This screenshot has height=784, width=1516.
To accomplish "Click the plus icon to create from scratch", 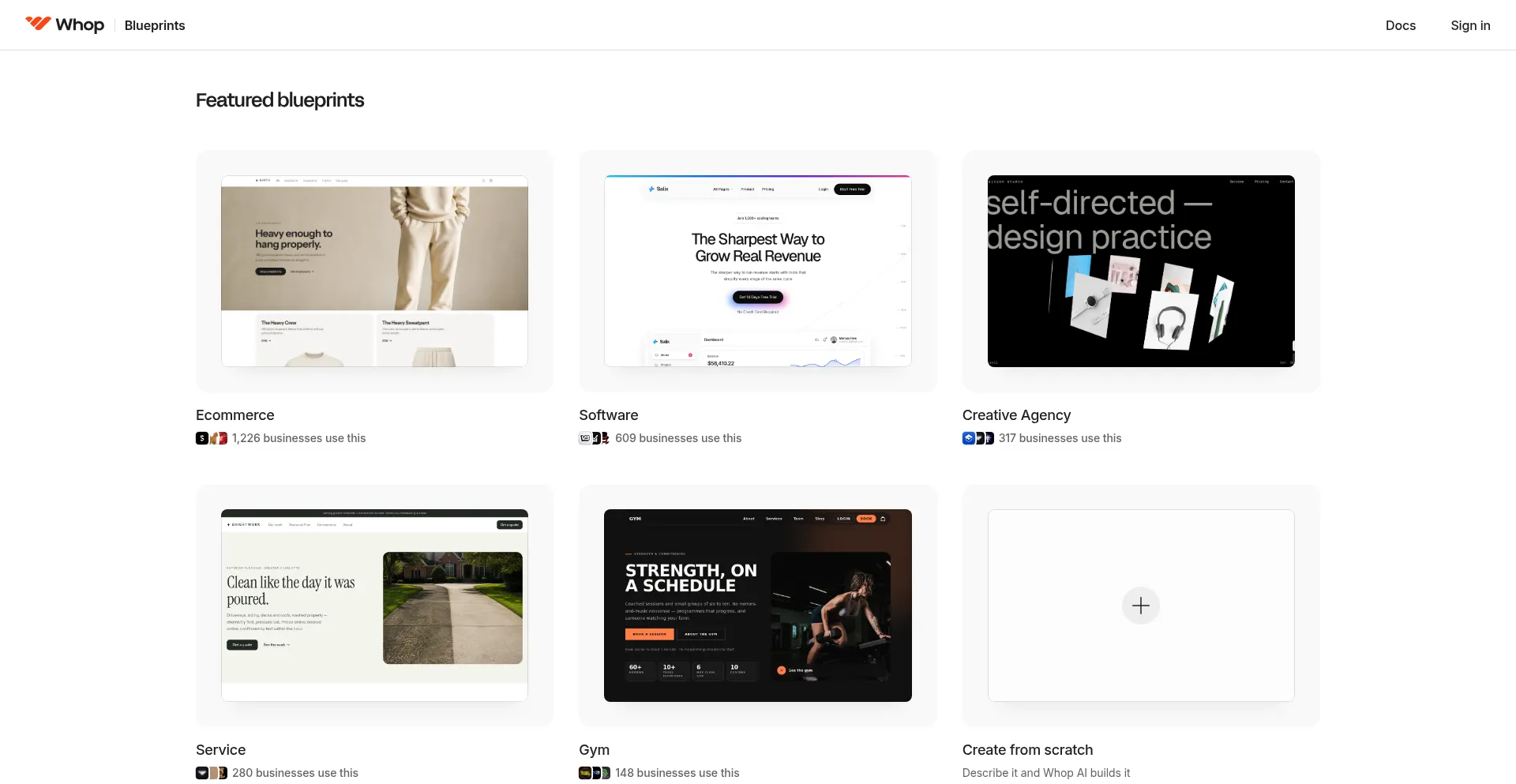I will coord(1141,606).
